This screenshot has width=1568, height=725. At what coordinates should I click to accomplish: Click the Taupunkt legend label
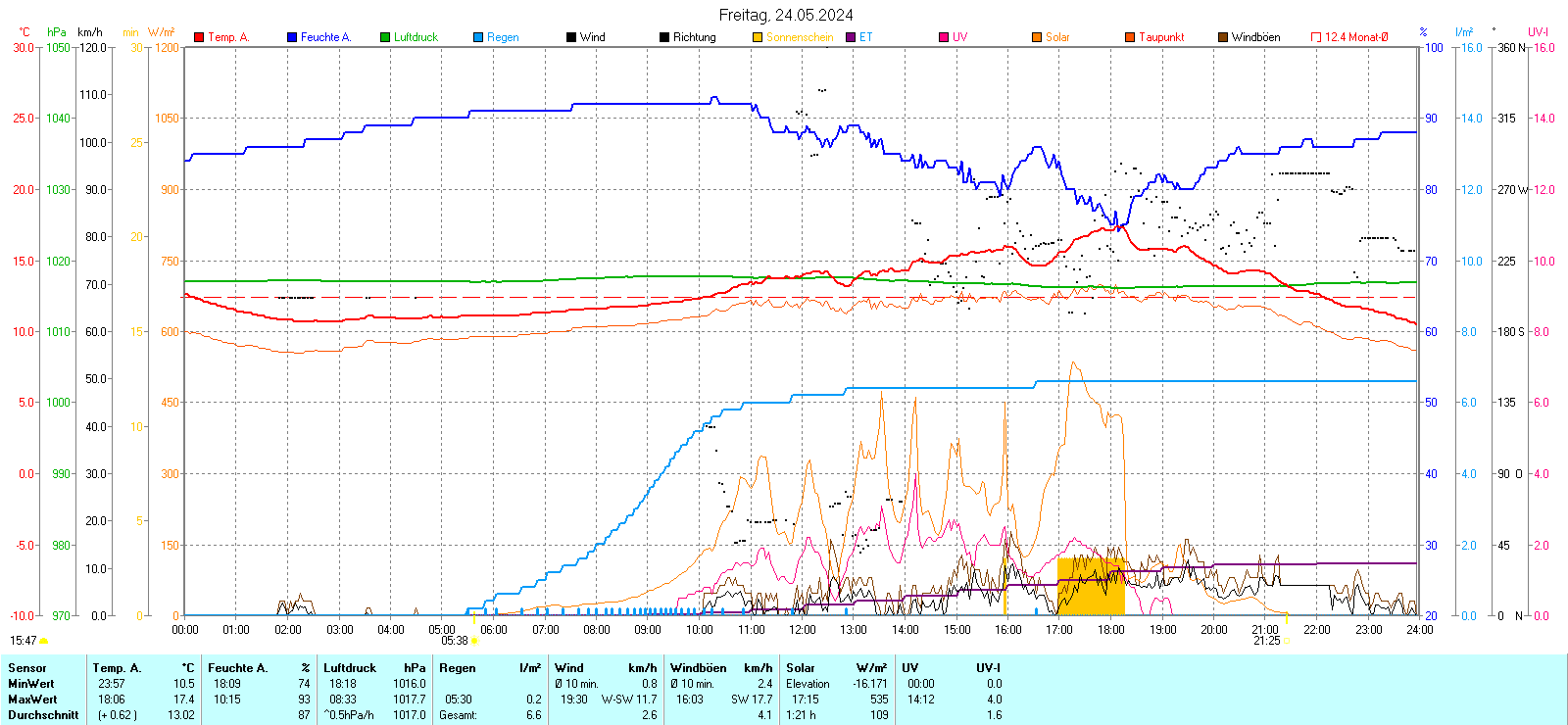click(x=1161, y=37)
